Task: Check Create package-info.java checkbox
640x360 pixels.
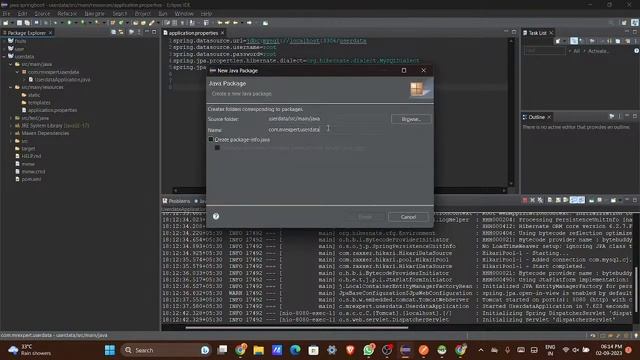Action: pos(211,140)
